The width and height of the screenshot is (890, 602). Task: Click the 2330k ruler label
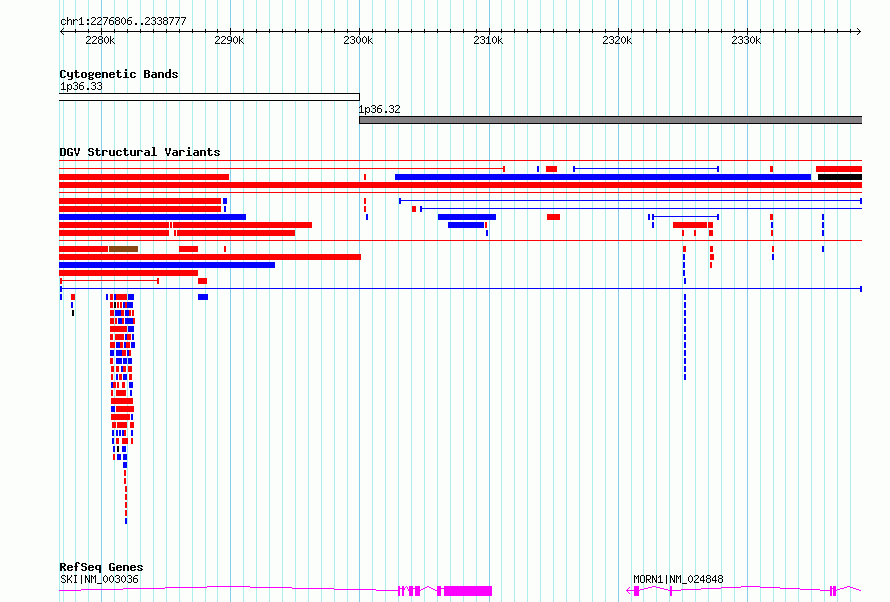tap(746, 40)
